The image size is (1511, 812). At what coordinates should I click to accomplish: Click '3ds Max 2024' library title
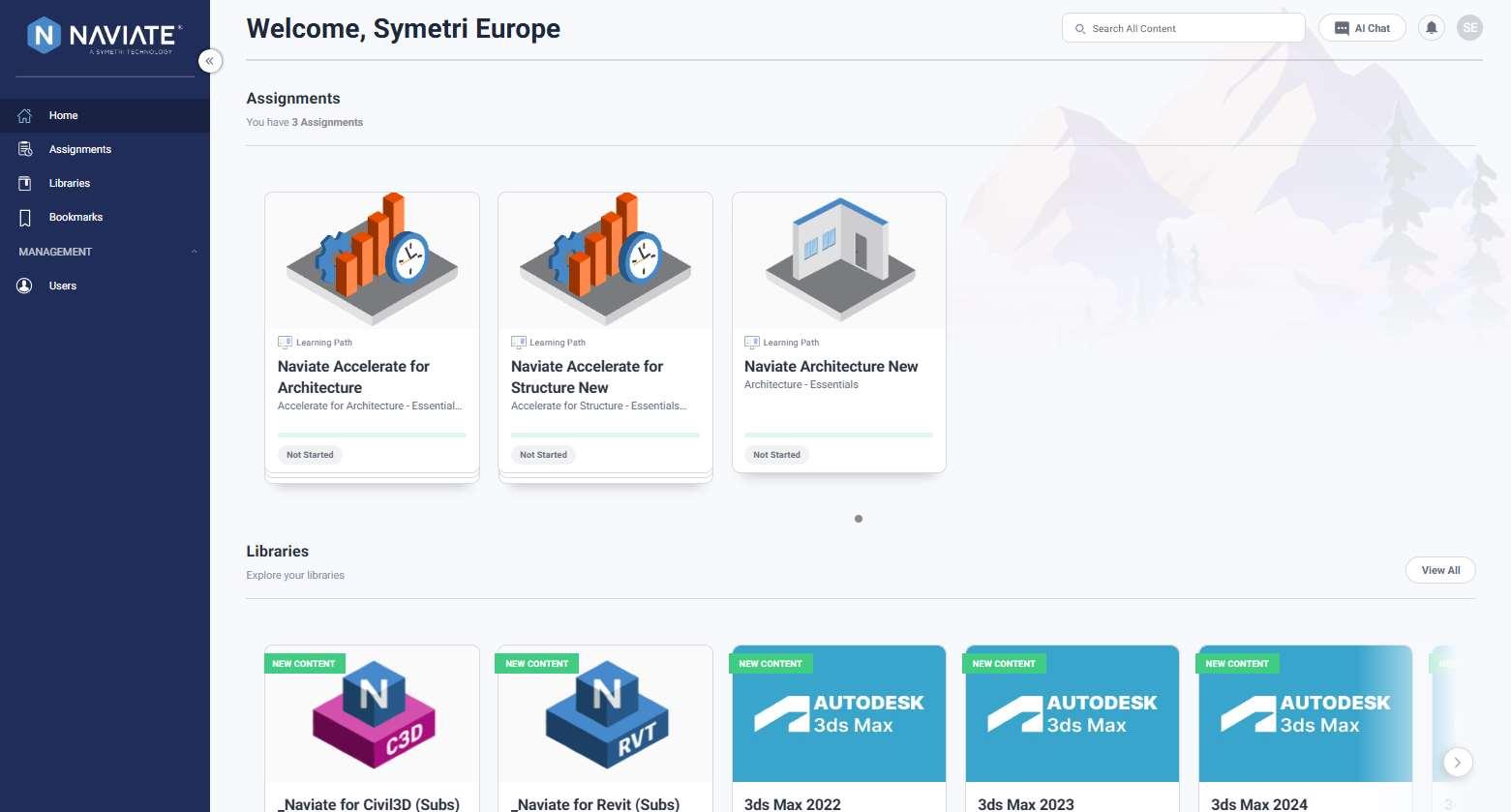click(1259, 804)
